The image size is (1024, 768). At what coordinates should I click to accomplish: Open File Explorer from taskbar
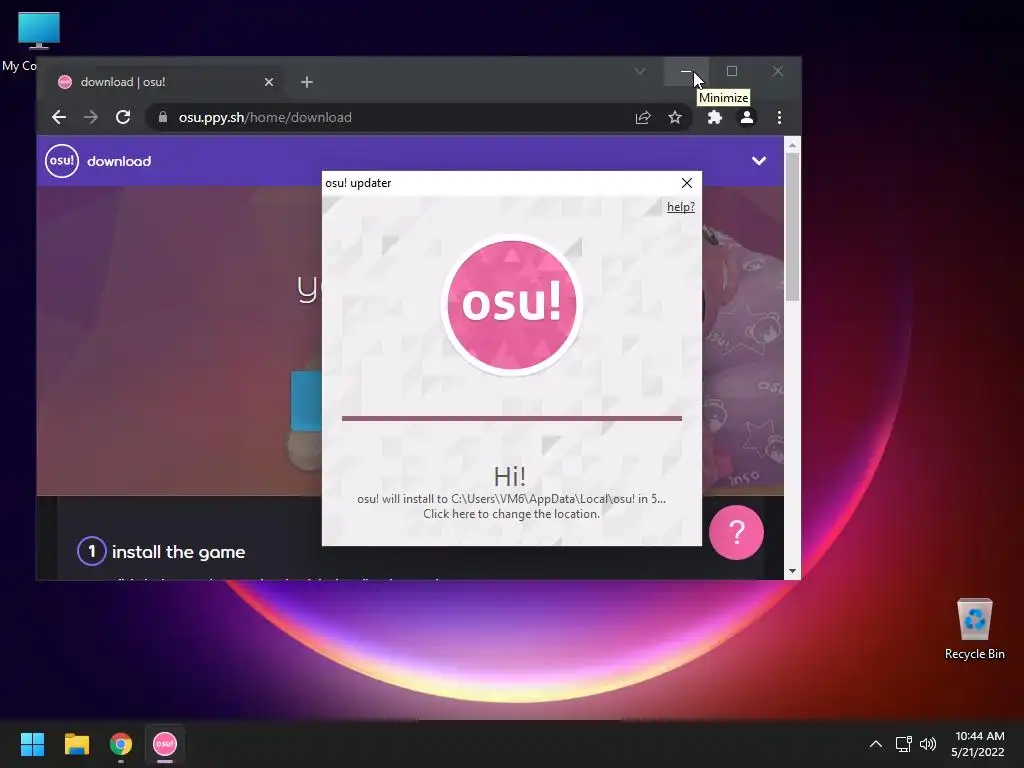click(76, 744)
